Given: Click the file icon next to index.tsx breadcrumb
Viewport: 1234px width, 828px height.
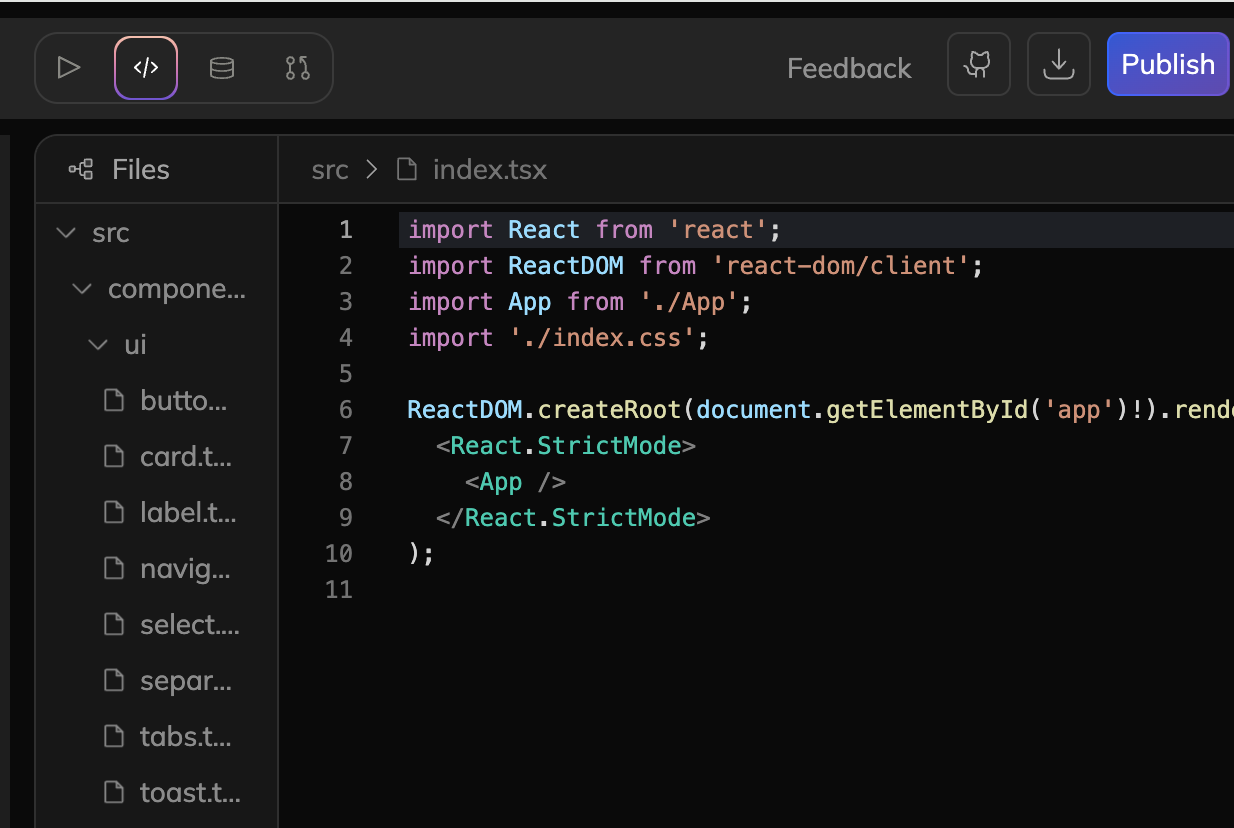Looking at the screenshot, I should [x=407, y=169].
